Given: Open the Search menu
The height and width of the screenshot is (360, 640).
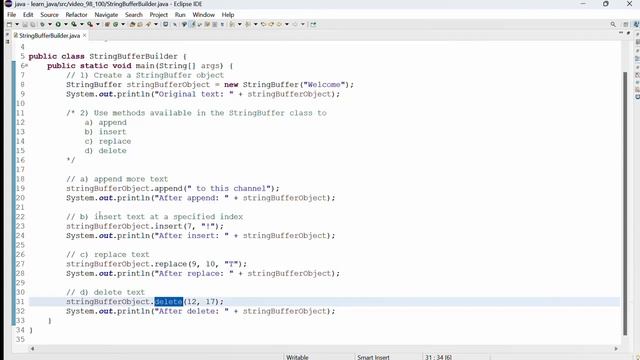Looking at the screenshot, I should [134, 15].
